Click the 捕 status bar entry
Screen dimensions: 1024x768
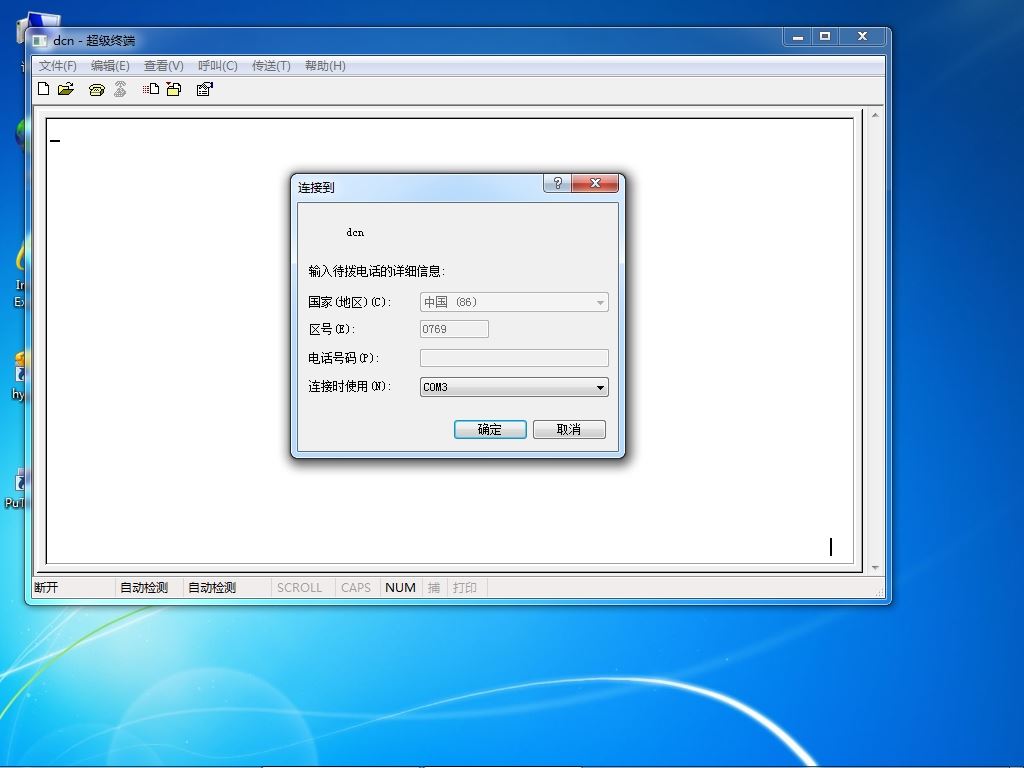point(434,587)
